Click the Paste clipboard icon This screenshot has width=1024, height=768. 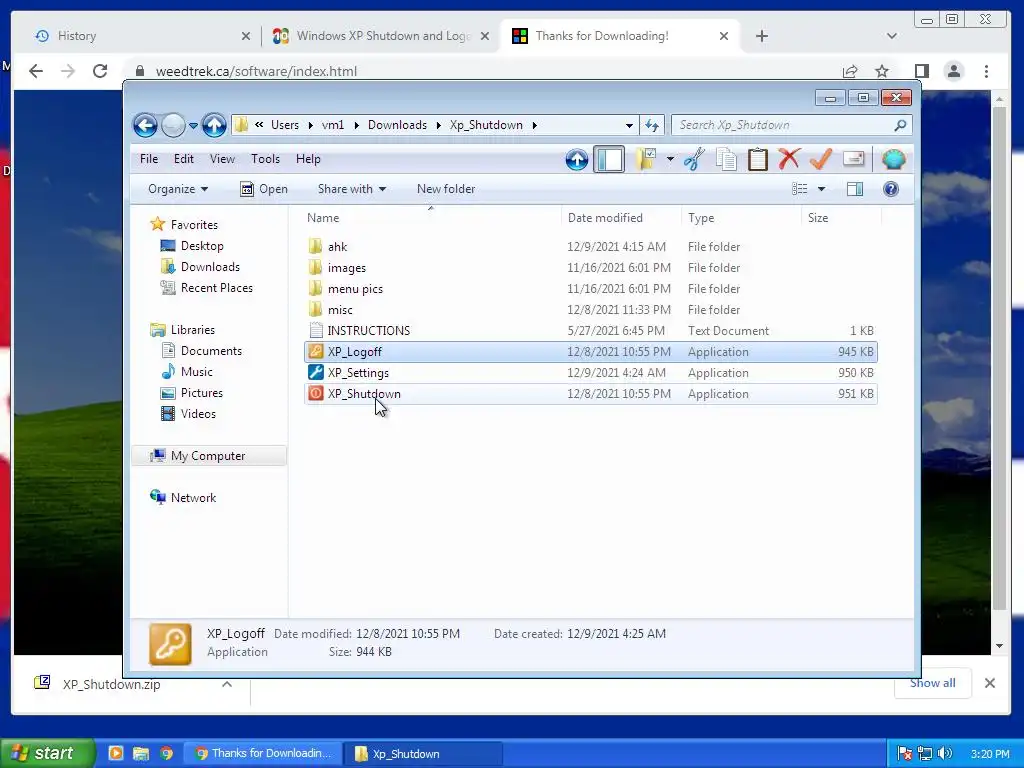coord(758,159)
